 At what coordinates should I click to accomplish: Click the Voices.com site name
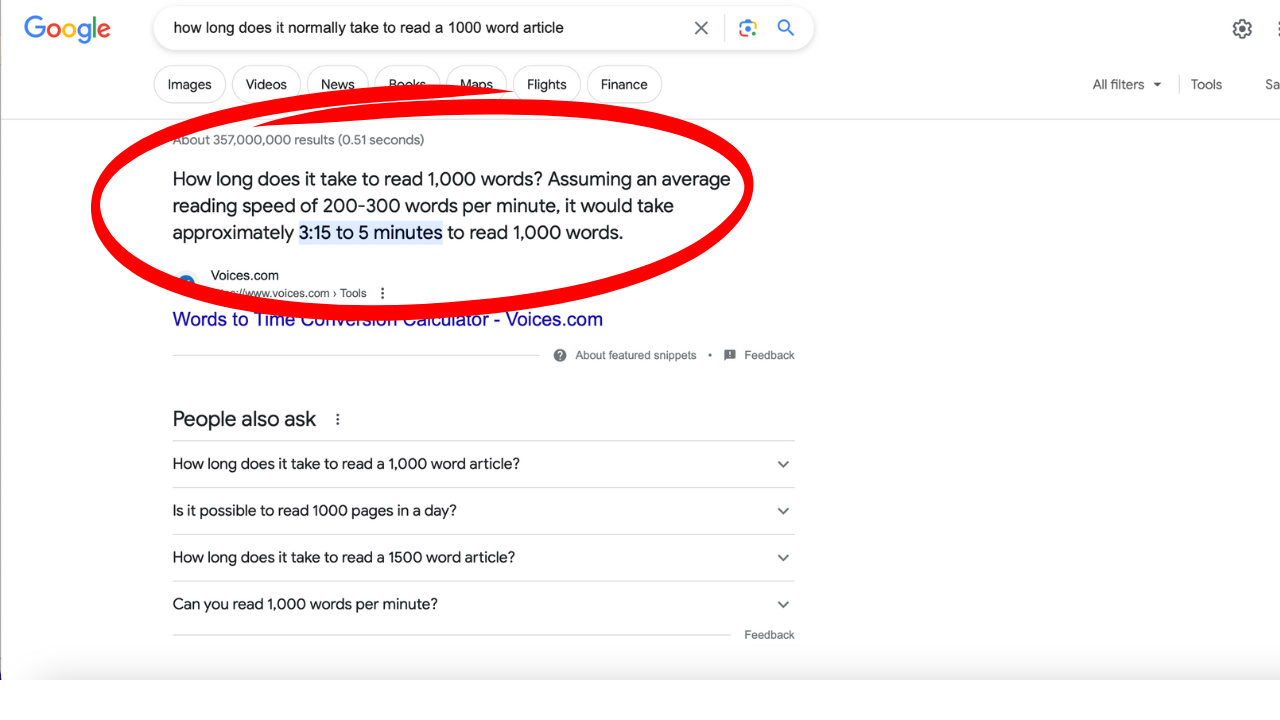[x=245, y=276]
